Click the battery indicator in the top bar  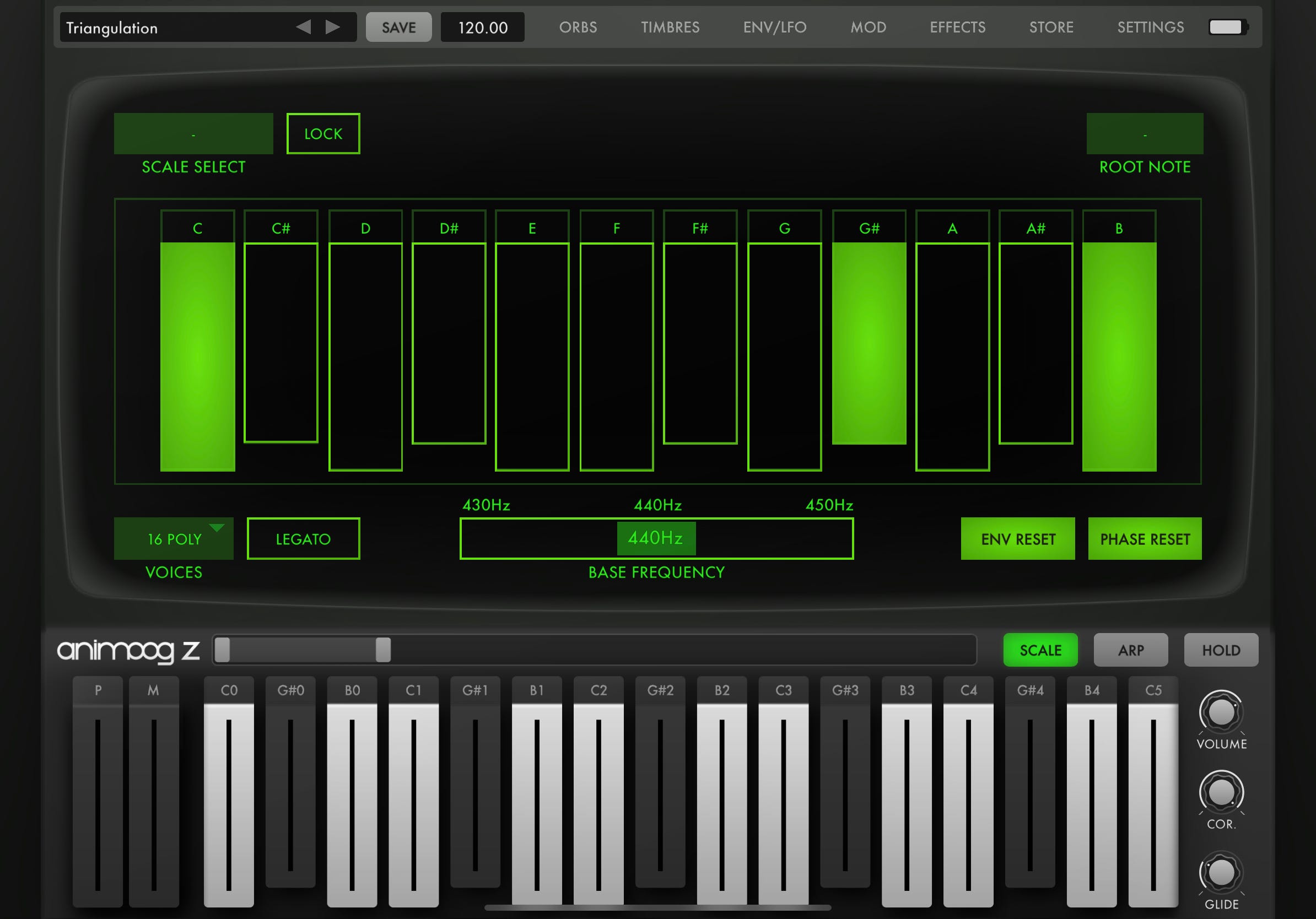point(1228,26)
